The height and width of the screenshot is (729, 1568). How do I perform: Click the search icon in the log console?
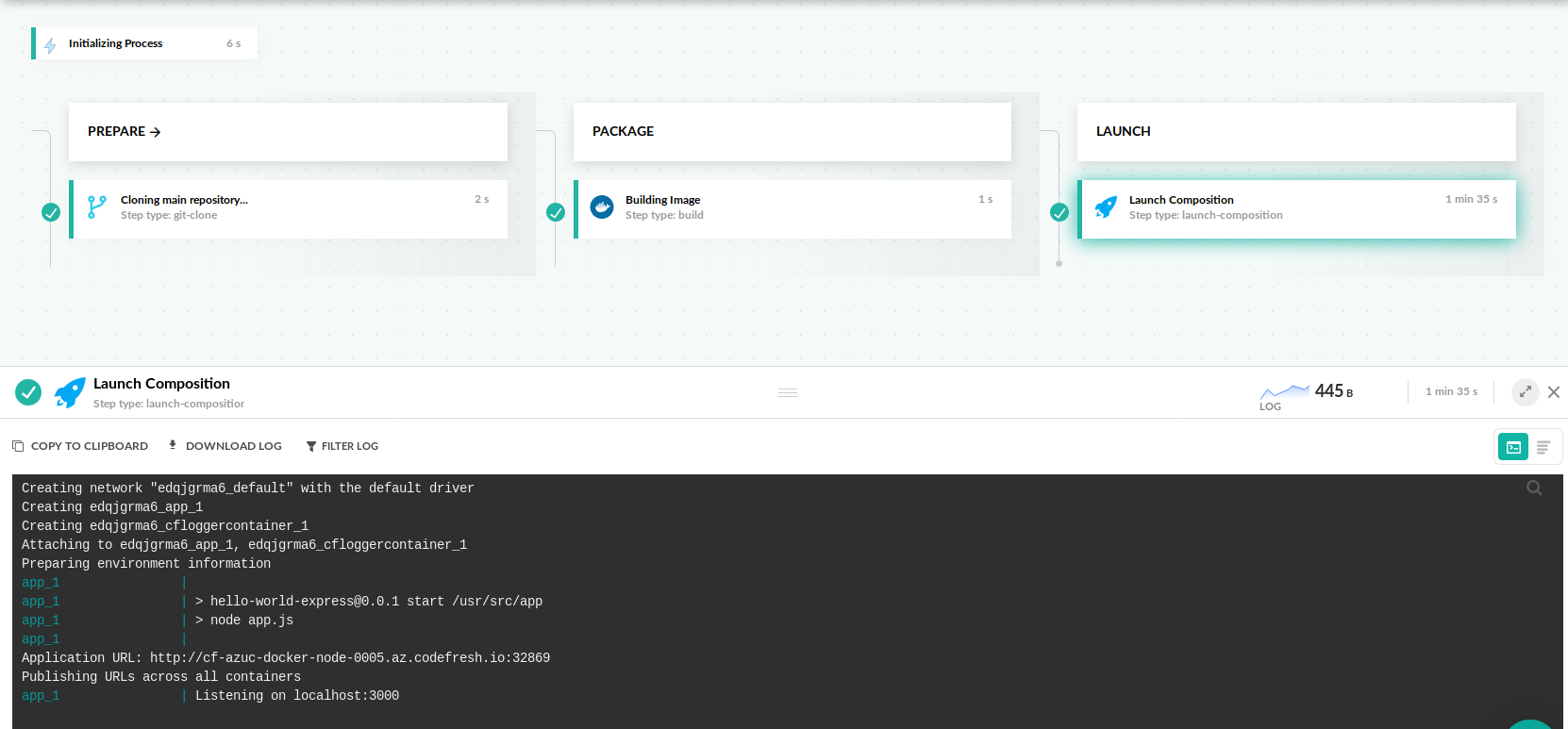(1534, 488)
